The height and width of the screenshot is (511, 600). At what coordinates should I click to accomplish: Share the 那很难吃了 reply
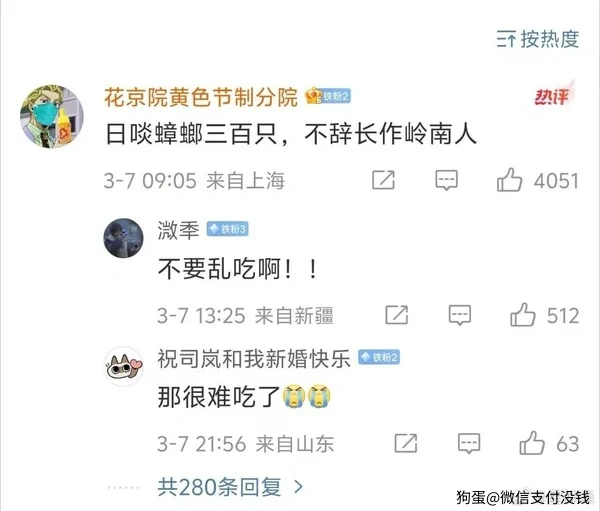coord(406,443)
